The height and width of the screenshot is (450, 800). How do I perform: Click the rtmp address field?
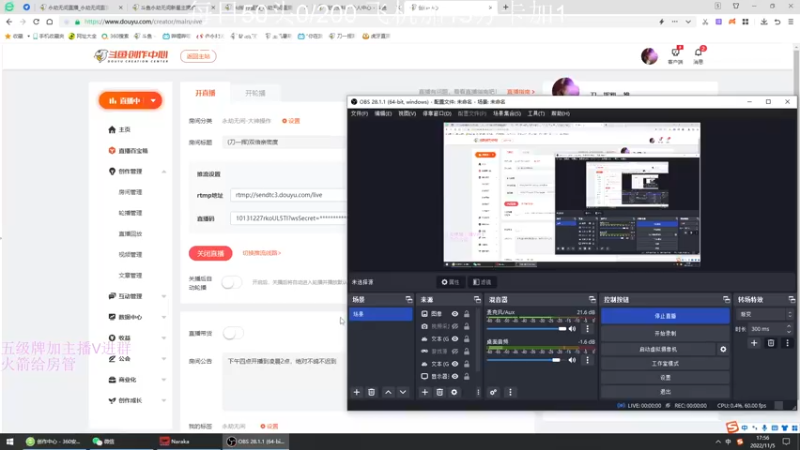tap(288, 195)
